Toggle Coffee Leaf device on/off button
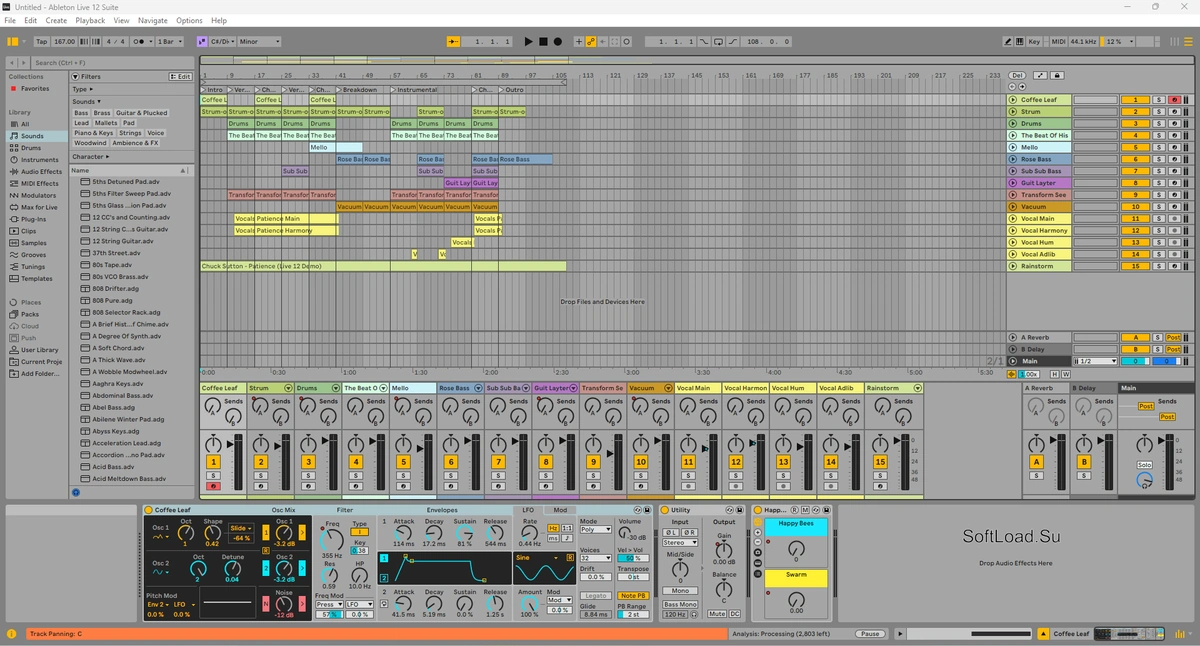1200x646 pixels. tap(148, 510)
